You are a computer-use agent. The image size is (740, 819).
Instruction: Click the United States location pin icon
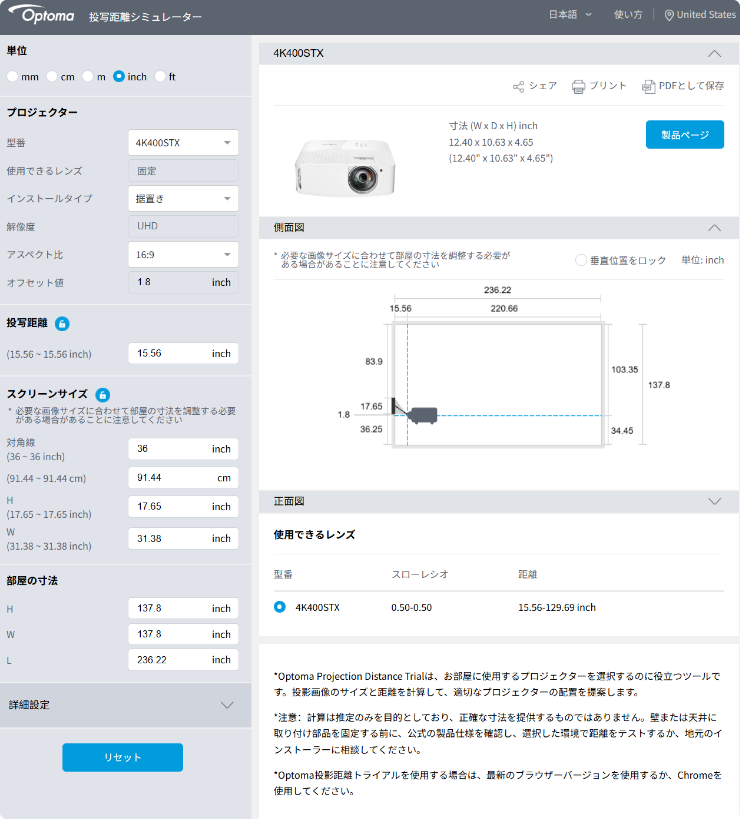[668, 15]
